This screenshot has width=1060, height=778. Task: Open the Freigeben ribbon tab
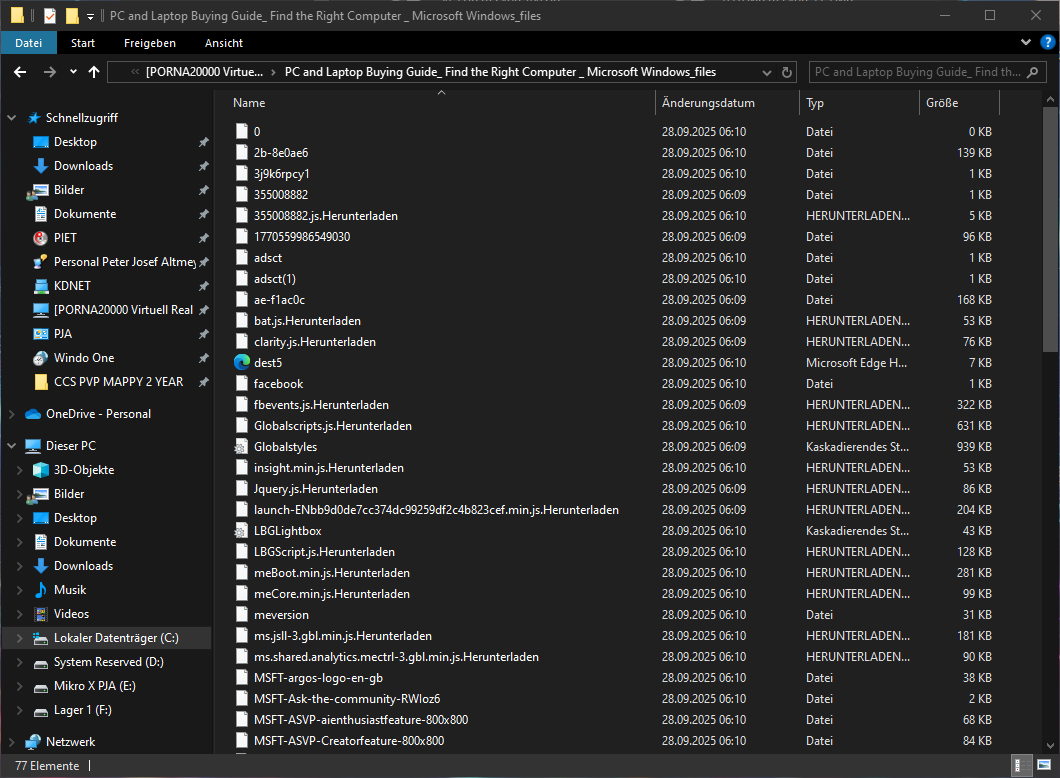pyautogui.click(x=150, y=43)
